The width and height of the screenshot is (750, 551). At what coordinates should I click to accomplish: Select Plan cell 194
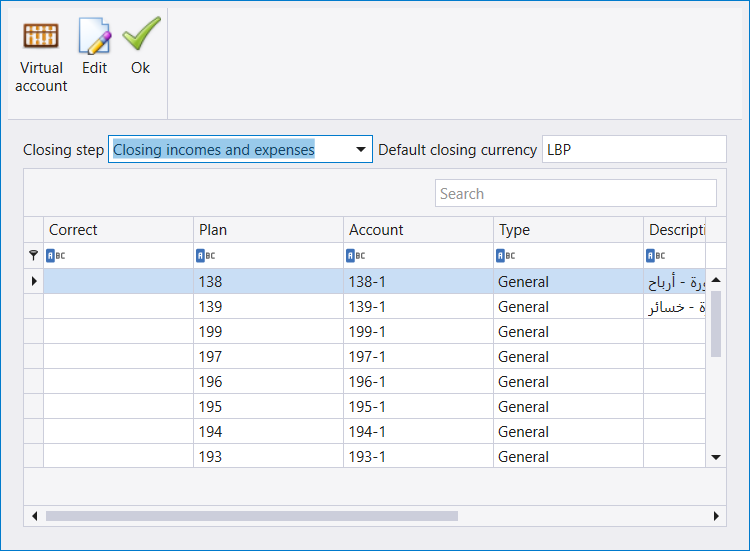tap(268, 431)
